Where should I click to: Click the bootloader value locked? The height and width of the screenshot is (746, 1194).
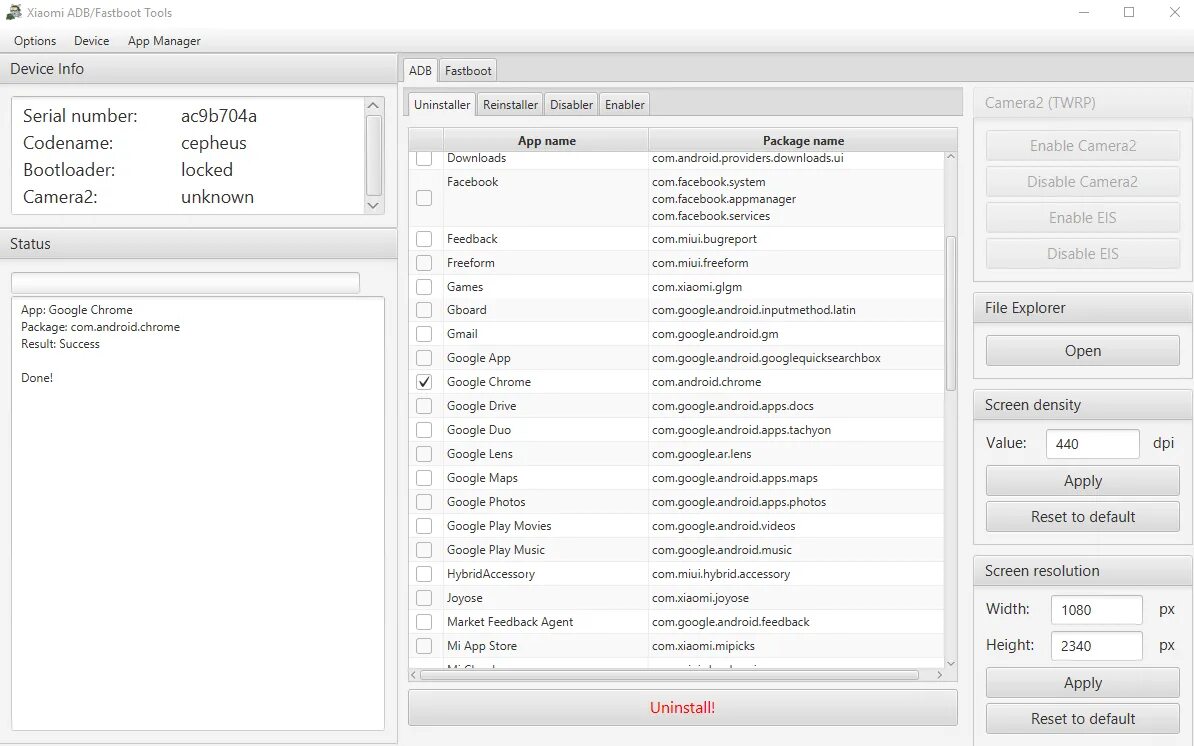click(x=207, y=170)
